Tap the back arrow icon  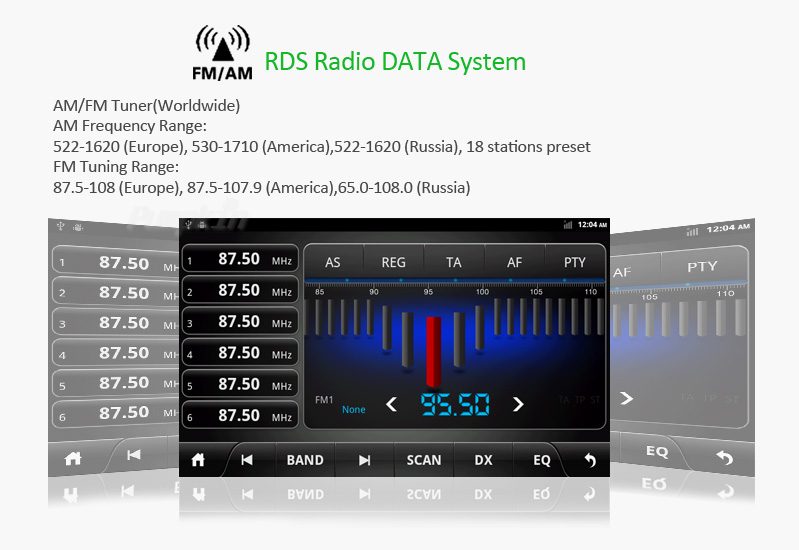590,460
